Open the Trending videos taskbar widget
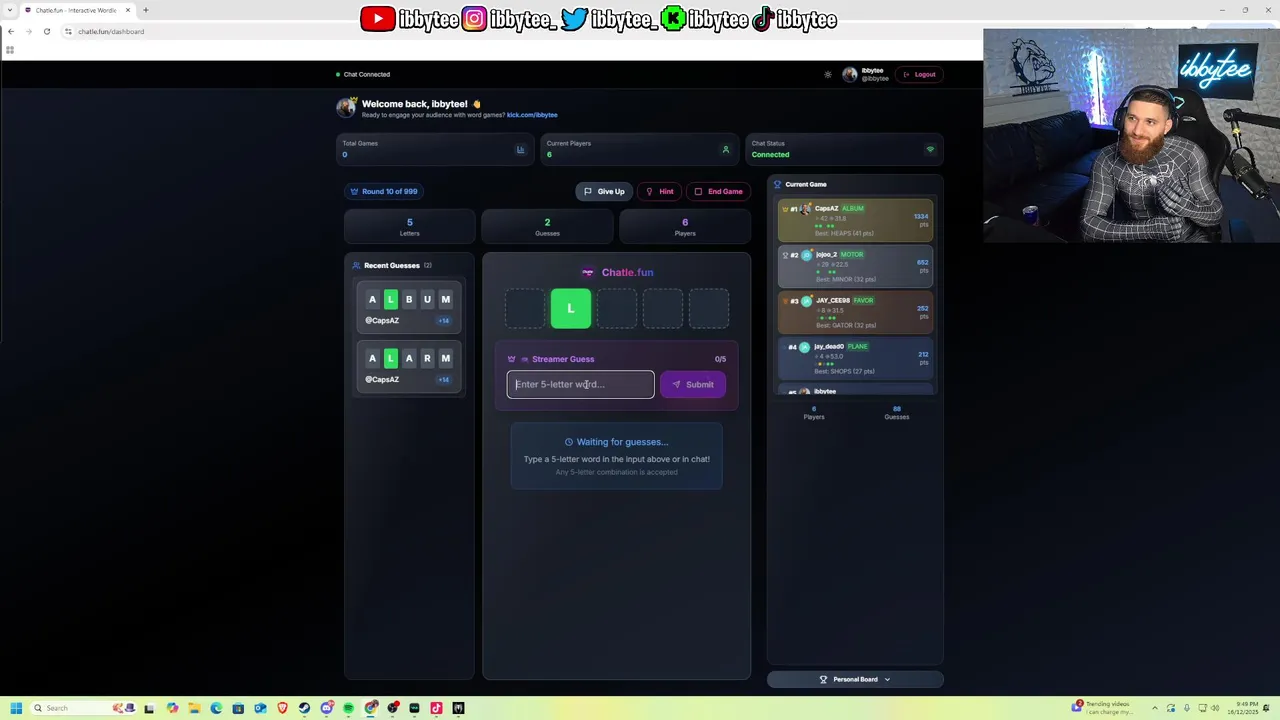Viewport: 1280px width, 720px height. pos(1103,708)
